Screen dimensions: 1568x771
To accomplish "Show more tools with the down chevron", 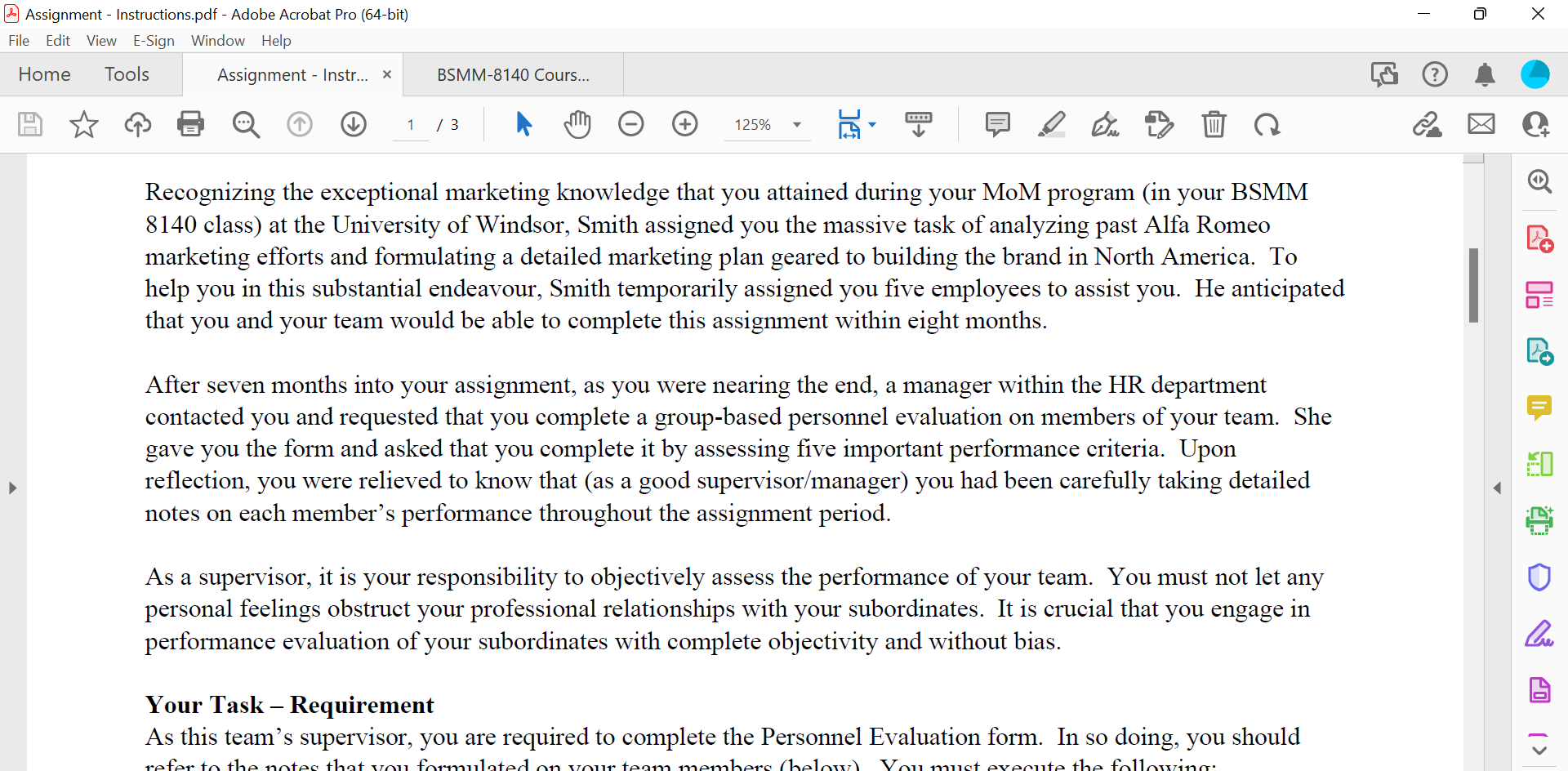I will tap(1539, 749).
